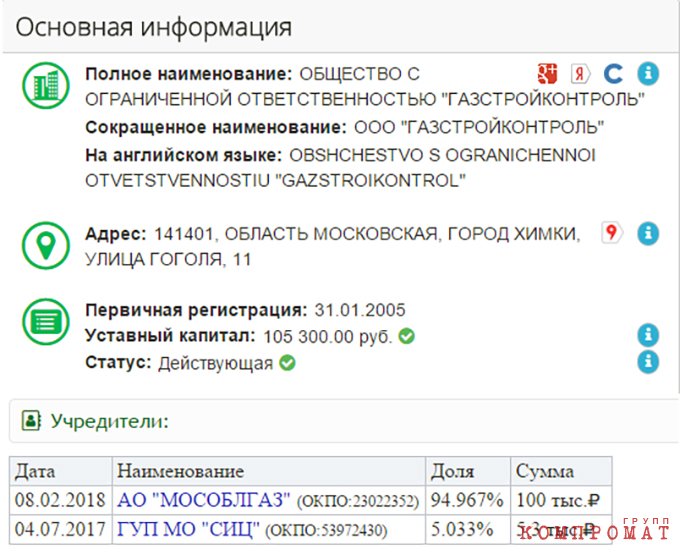Click the Действующая status text
Screen dimensions: 680x560
[x=216, y=364]
